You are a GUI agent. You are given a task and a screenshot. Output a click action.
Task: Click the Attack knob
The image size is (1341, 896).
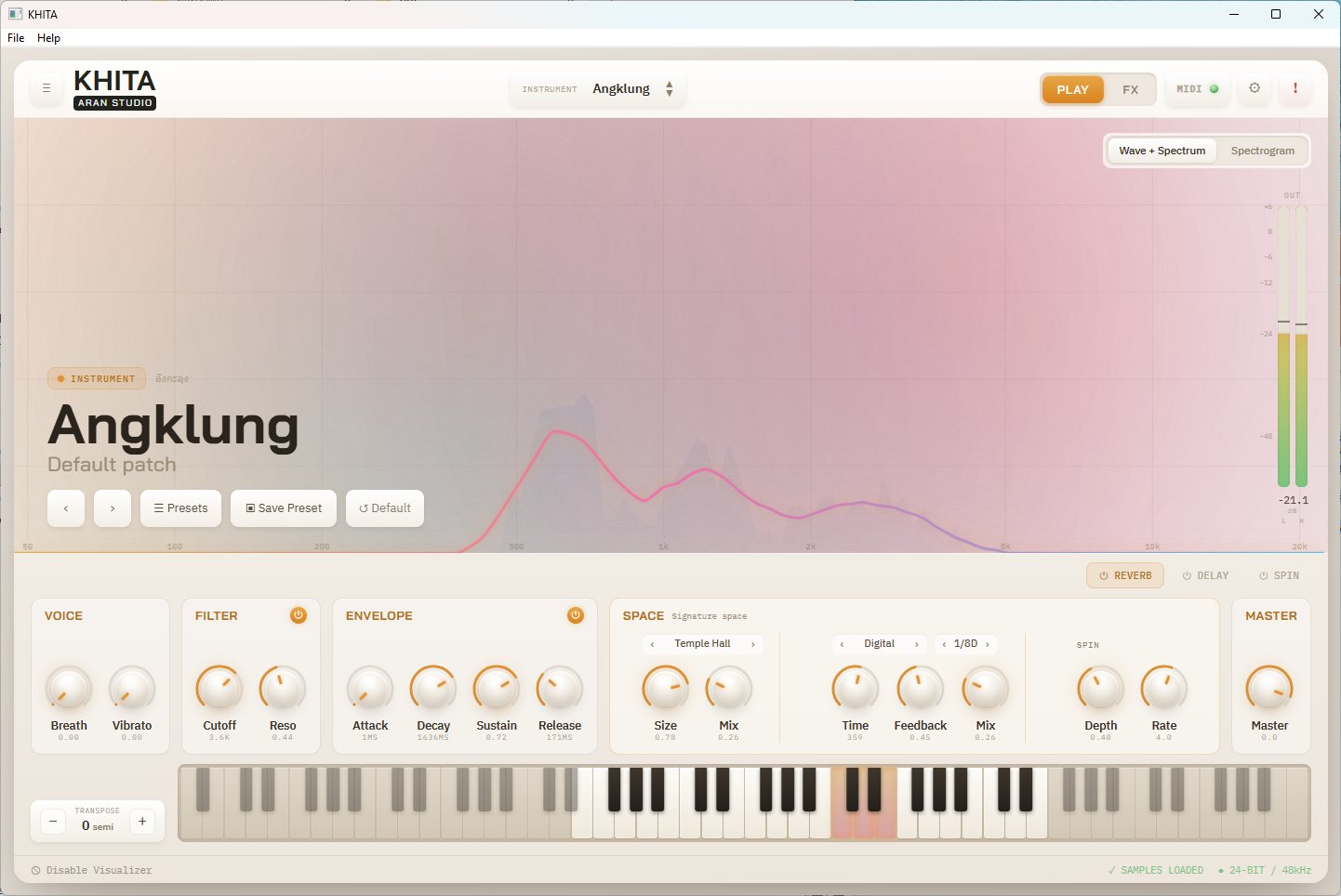click(x=370, y=689)
